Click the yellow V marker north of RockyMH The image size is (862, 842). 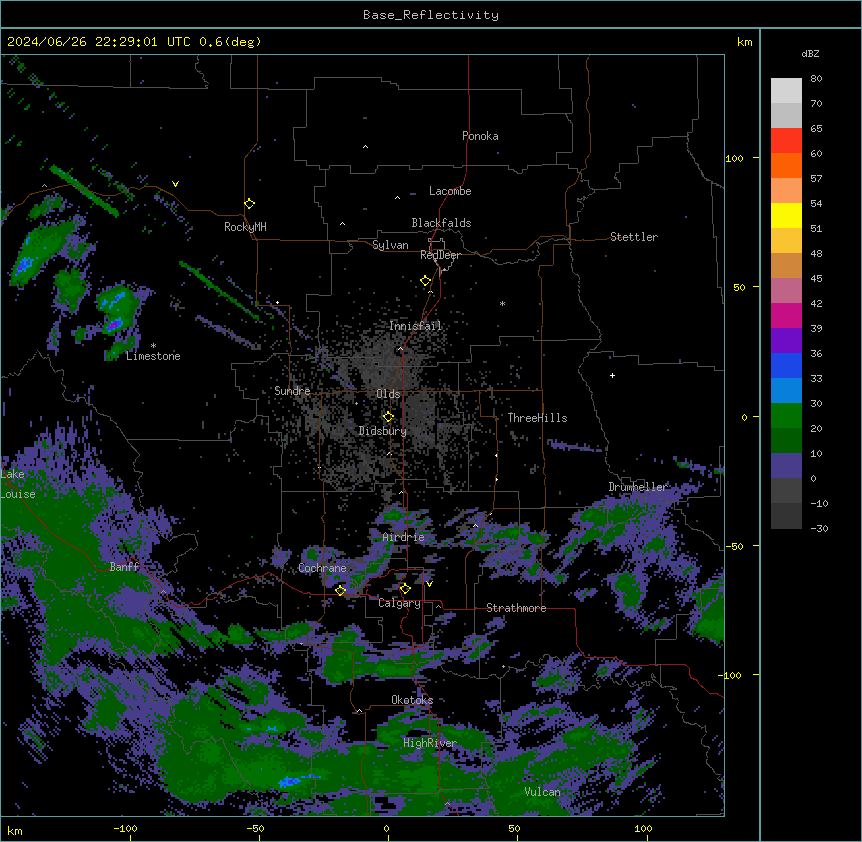tap(175, 184)
